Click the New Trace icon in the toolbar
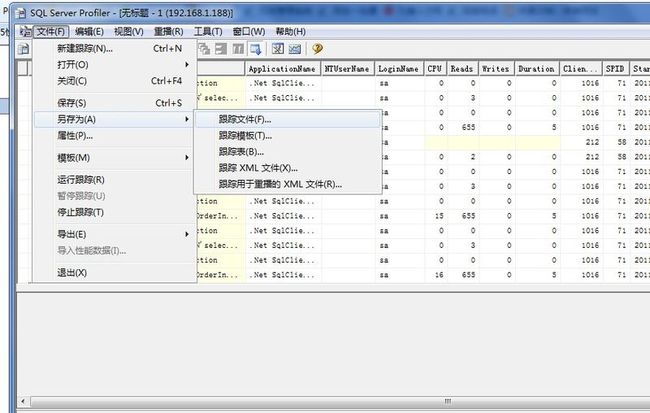Viewport: 650px width, 413px height. pos(23,49)
